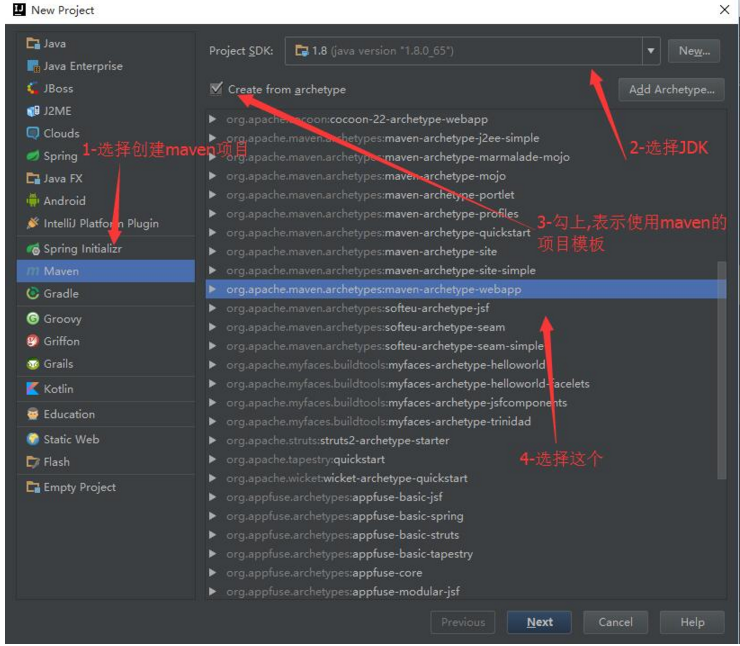Viewport: 740px width, 646px height.
Task: Select the Gradle project type label
Action: click(61, 294)
